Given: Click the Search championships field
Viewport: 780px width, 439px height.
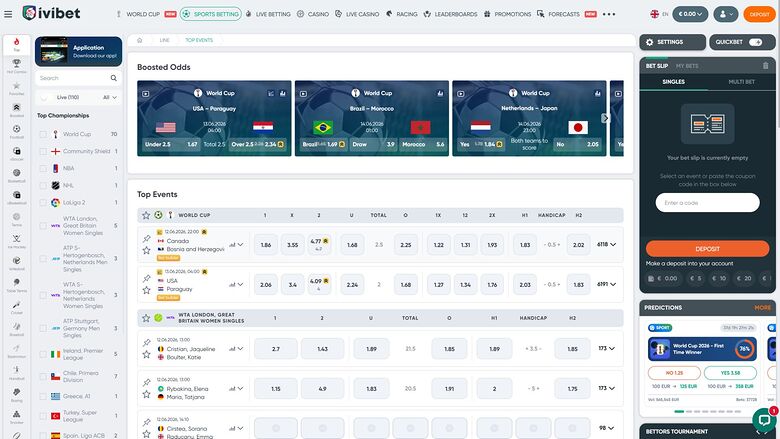Looking at the screenshot, I should click(x=78, y=78).
